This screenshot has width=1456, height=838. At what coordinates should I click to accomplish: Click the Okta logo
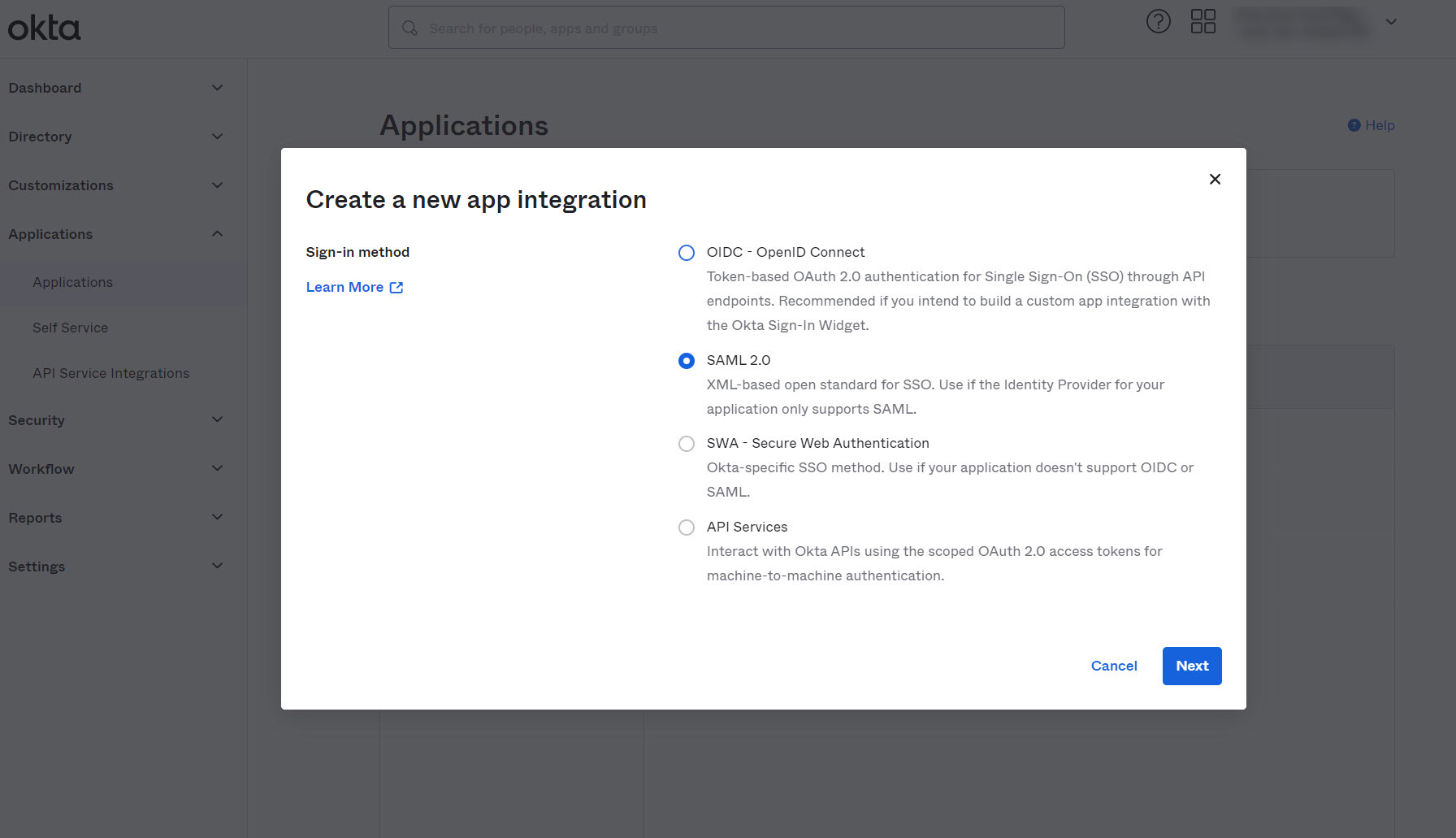[x=44, y=28]
